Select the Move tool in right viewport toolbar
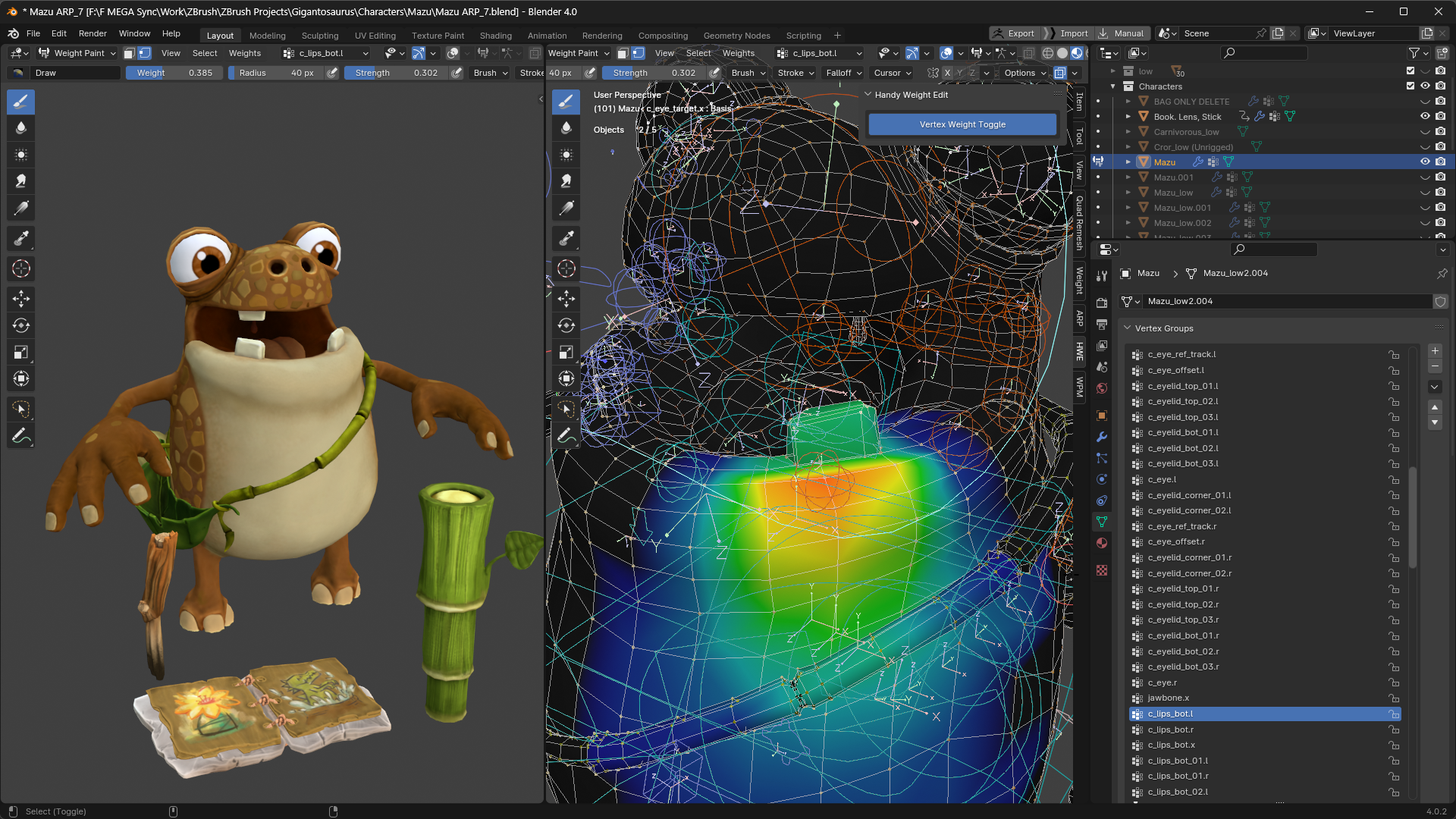This screenshot has width=1456, height=819. (566, 299)
